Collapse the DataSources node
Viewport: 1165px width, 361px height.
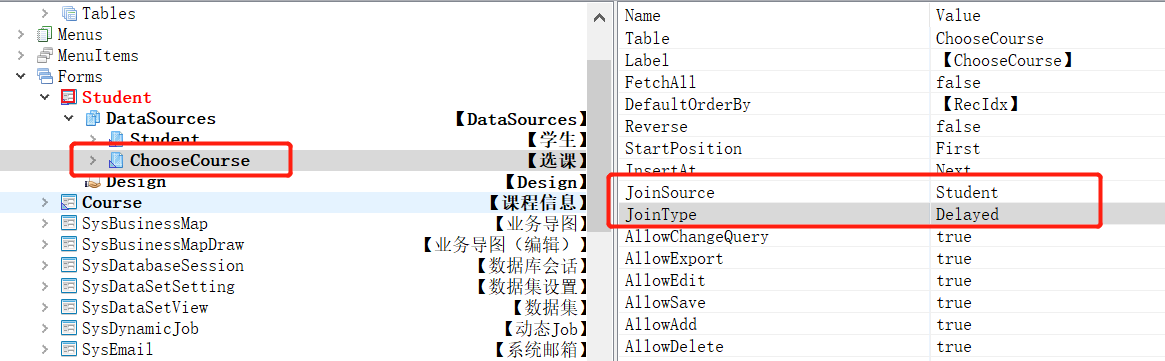tap(69, 119)
